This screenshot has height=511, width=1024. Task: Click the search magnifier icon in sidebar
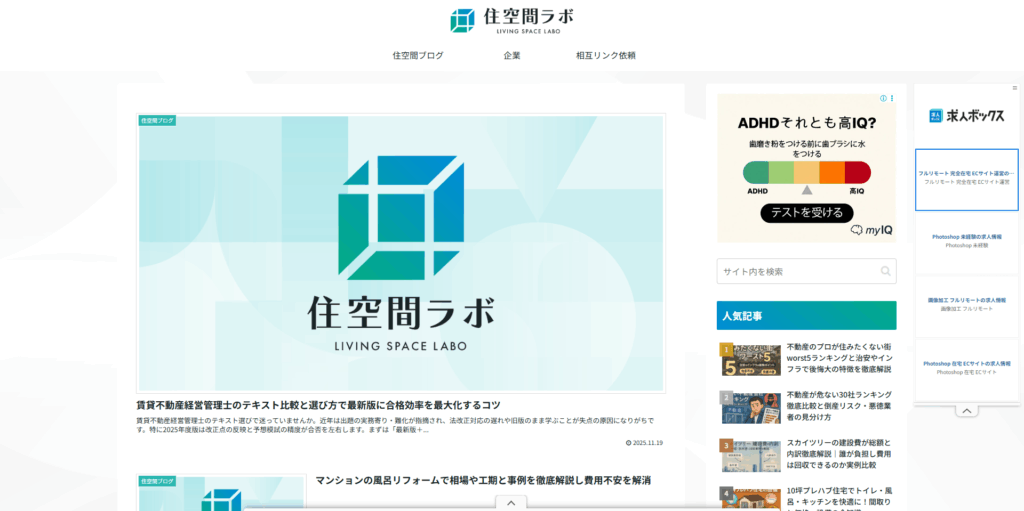click(x=885, y=271)
